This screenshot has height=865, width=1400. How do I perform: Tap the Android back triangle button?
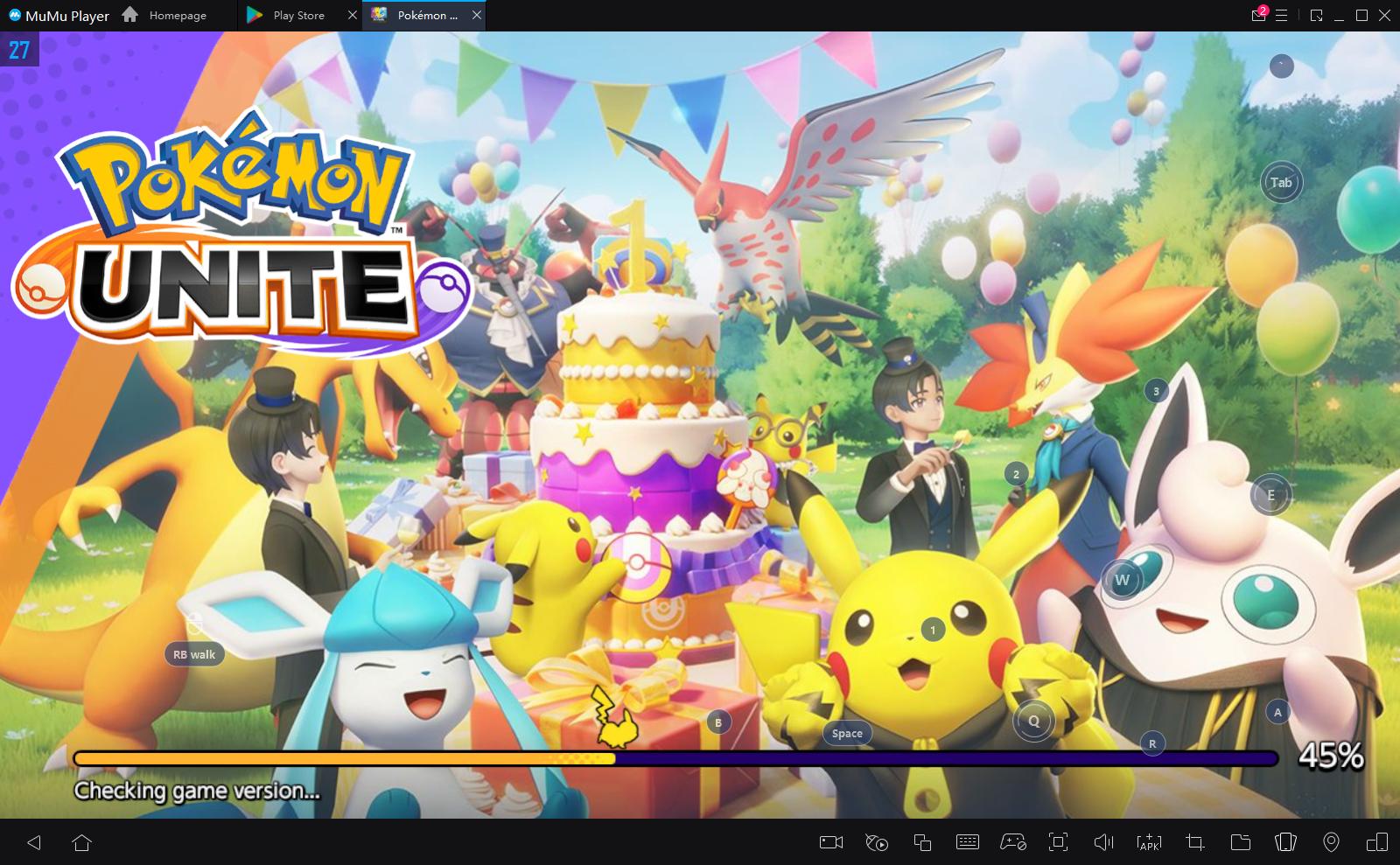point(34,842)
